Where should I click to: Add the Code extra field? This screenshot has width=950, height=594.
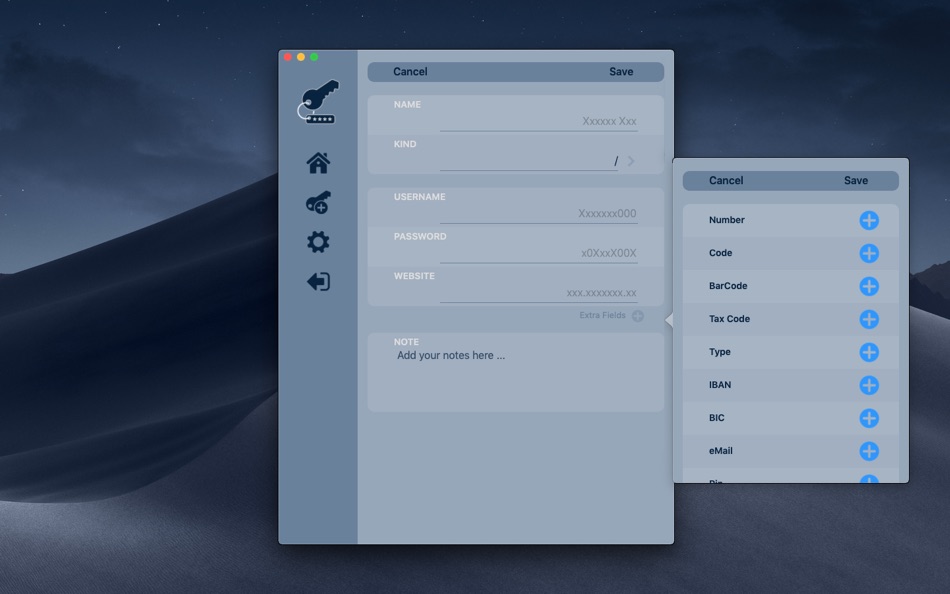pyautogui.click(x=869, y=253)
